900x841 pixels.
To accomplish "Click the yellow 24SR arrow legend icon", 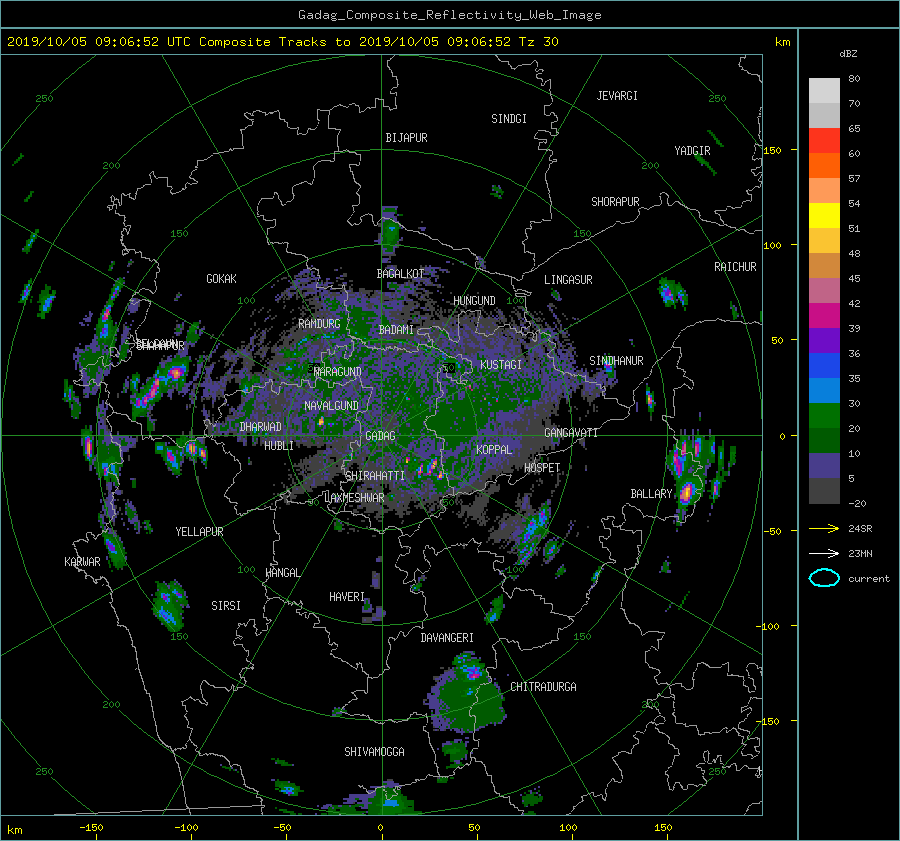I will pos(824,528).
